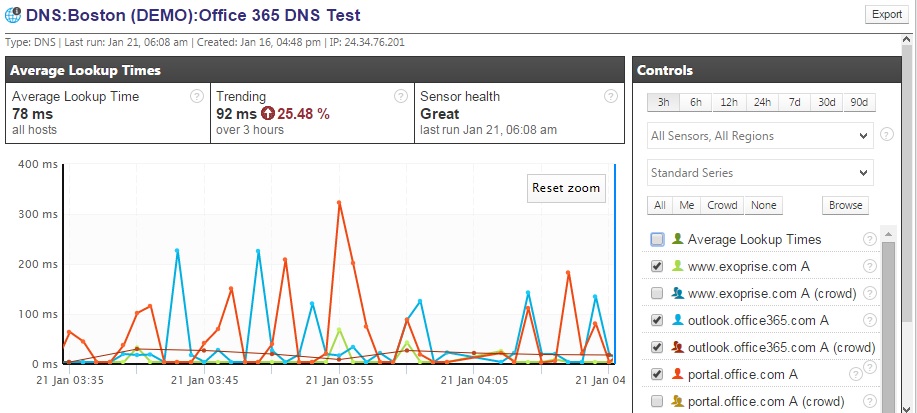The height and width of the screenshot is (413, 917).
Task: Click the 25.48 % trending percentage
Action: click(x=303, y=113)
